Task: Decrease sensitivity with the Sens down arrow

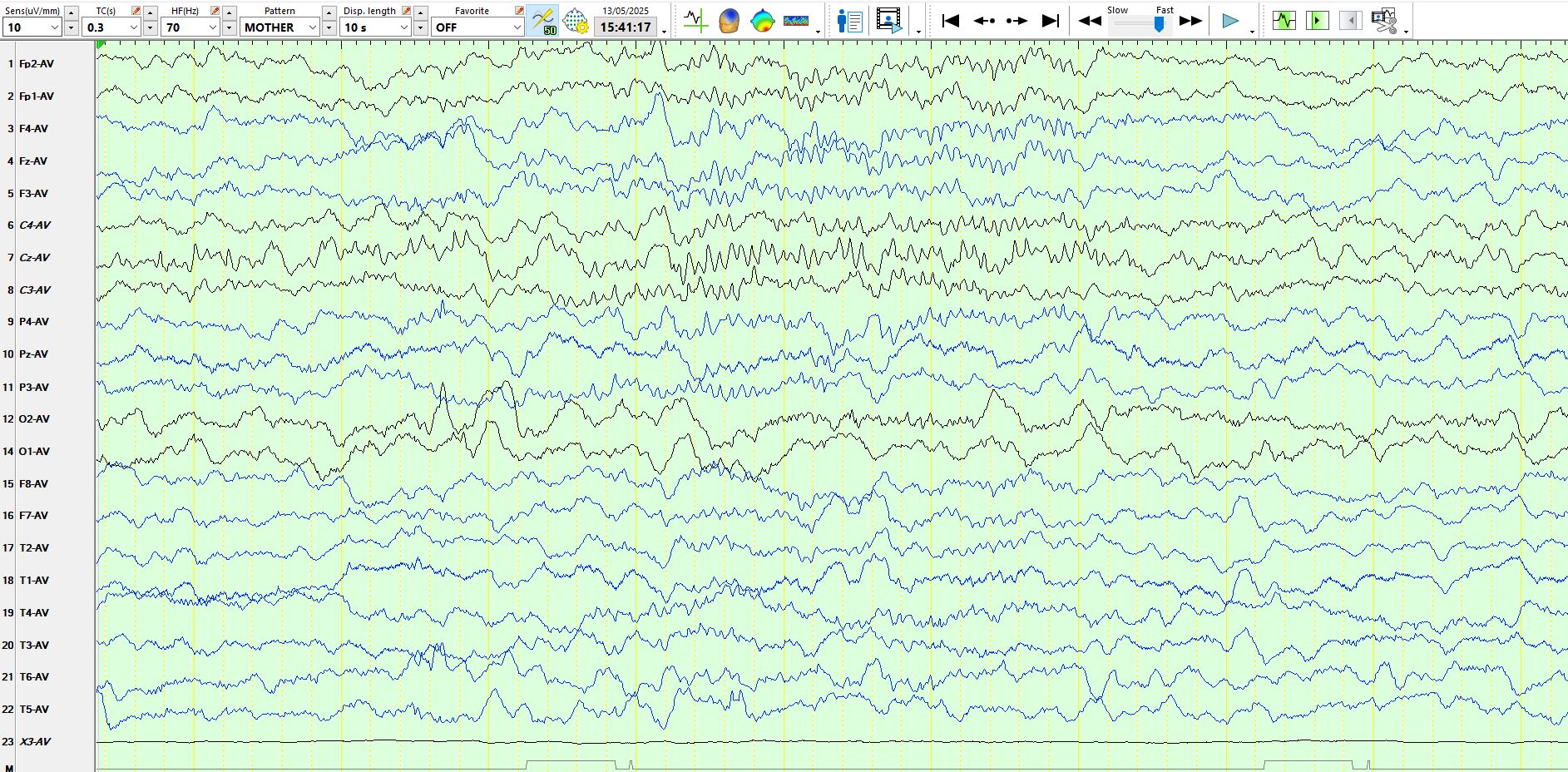Action: [x=72, y=27]
